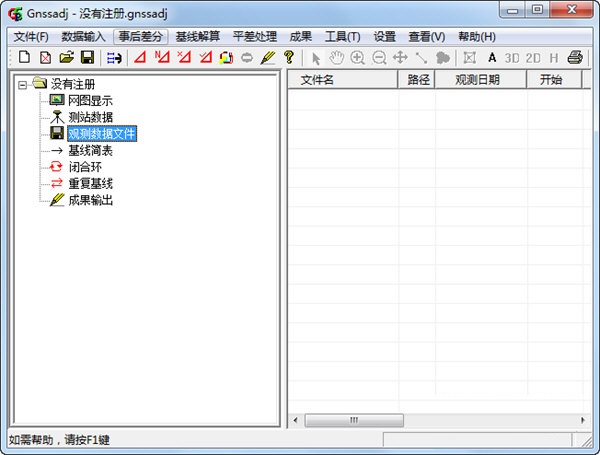The width and height of the screenshot is (600, 455).
Task: Open the 事后差分 menu
Action: pos(140,37)
